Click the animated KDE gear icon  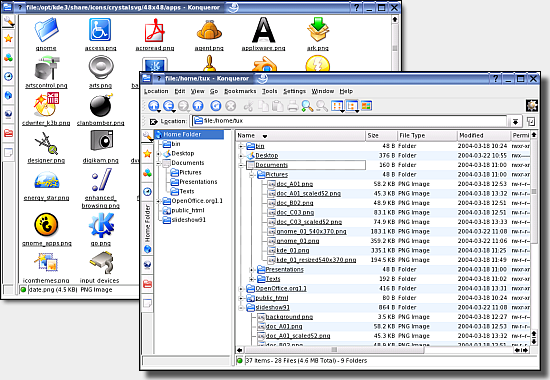532,105
